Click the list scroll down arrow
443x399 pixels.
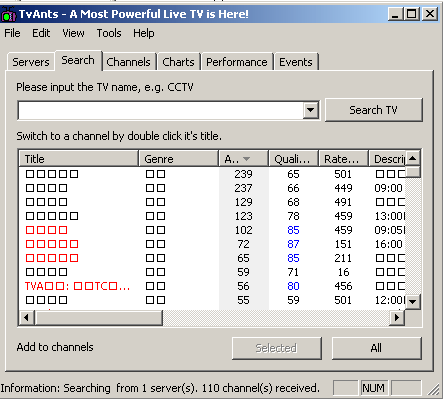413,302
